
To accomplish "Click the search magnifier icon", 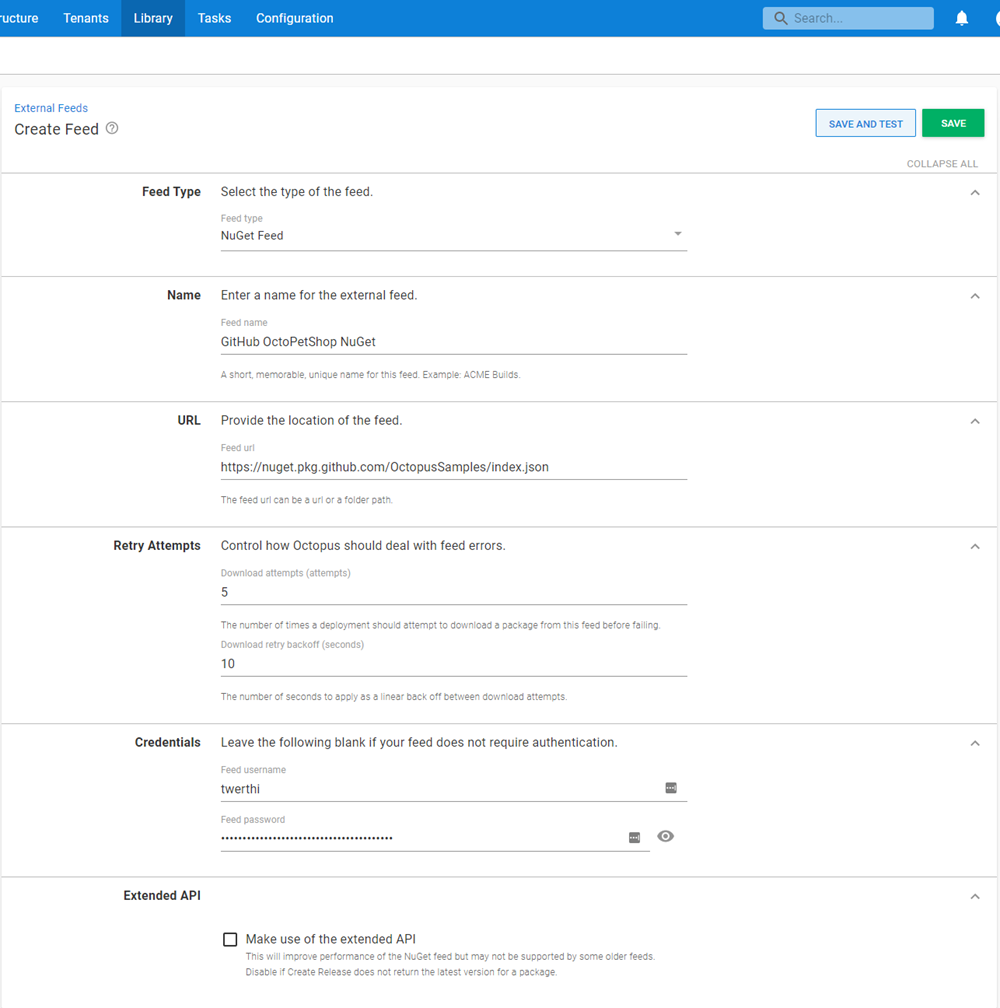I will (x=780, y=18).
